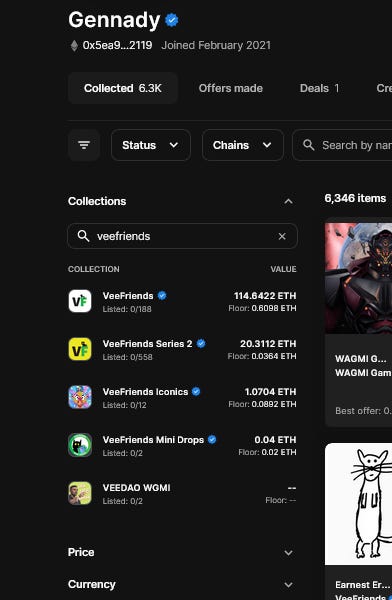Screen dimensions: 392x600
Task: Open the Earnest Ermine item thumbnail
Action: (358, 504)
